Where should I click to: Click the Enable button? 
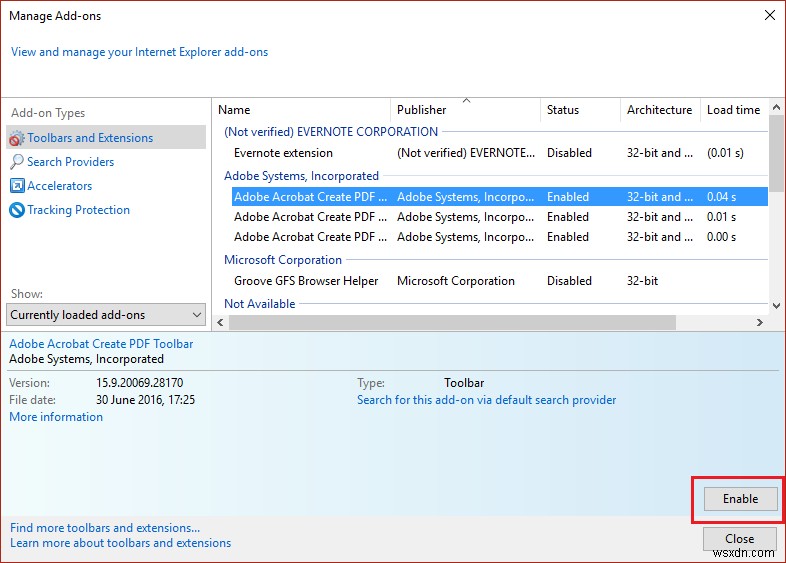740,499
